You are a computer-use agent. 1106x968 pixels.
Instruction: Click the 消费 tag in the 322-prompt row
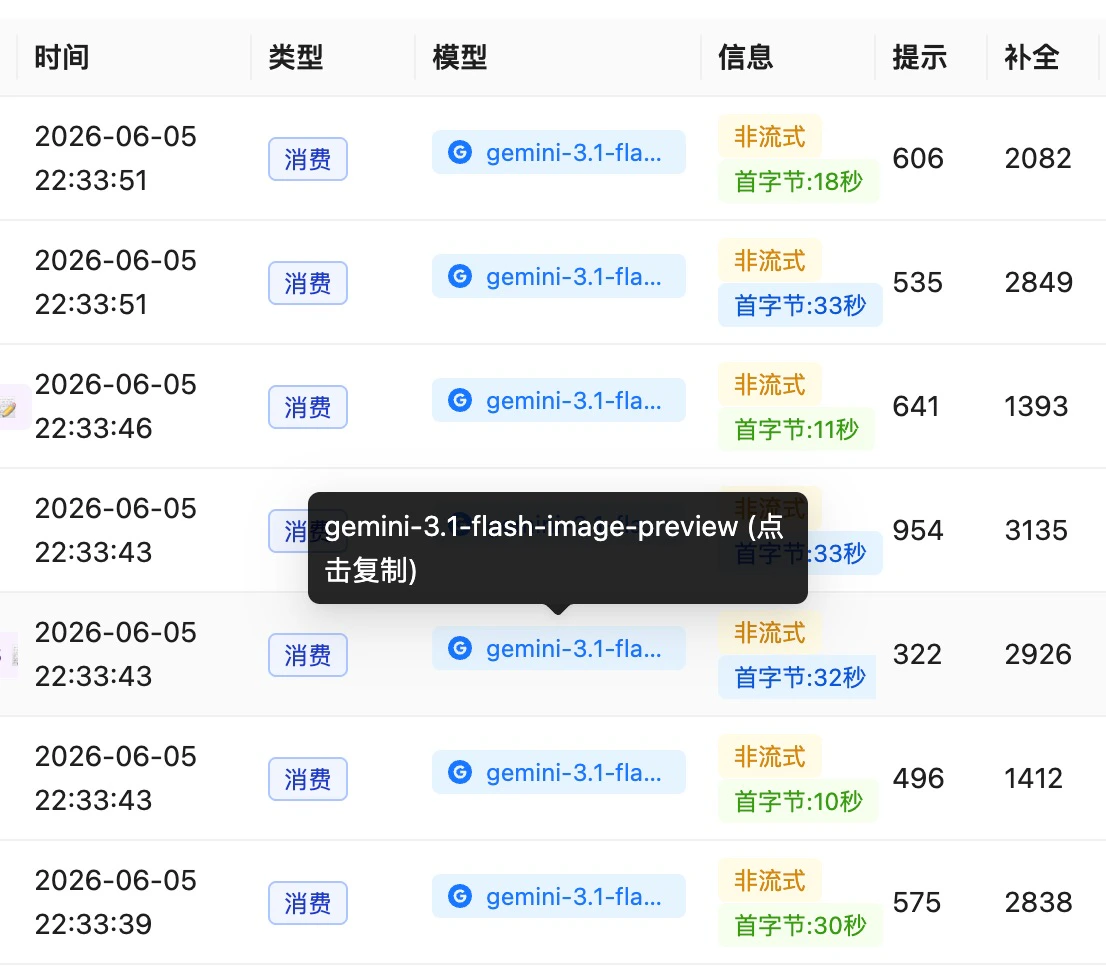308,655
